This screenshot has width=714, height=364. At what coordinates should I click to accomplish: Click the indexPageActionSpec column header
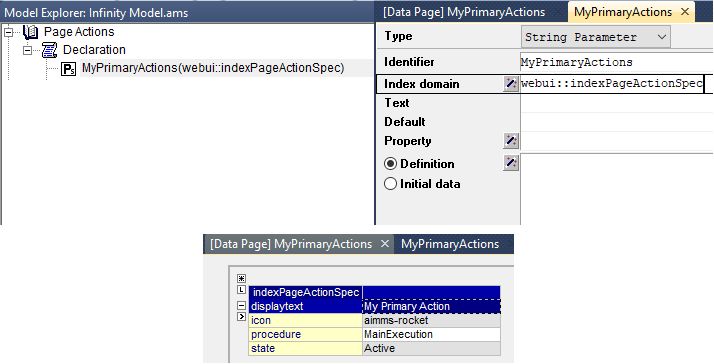(306, 292)
